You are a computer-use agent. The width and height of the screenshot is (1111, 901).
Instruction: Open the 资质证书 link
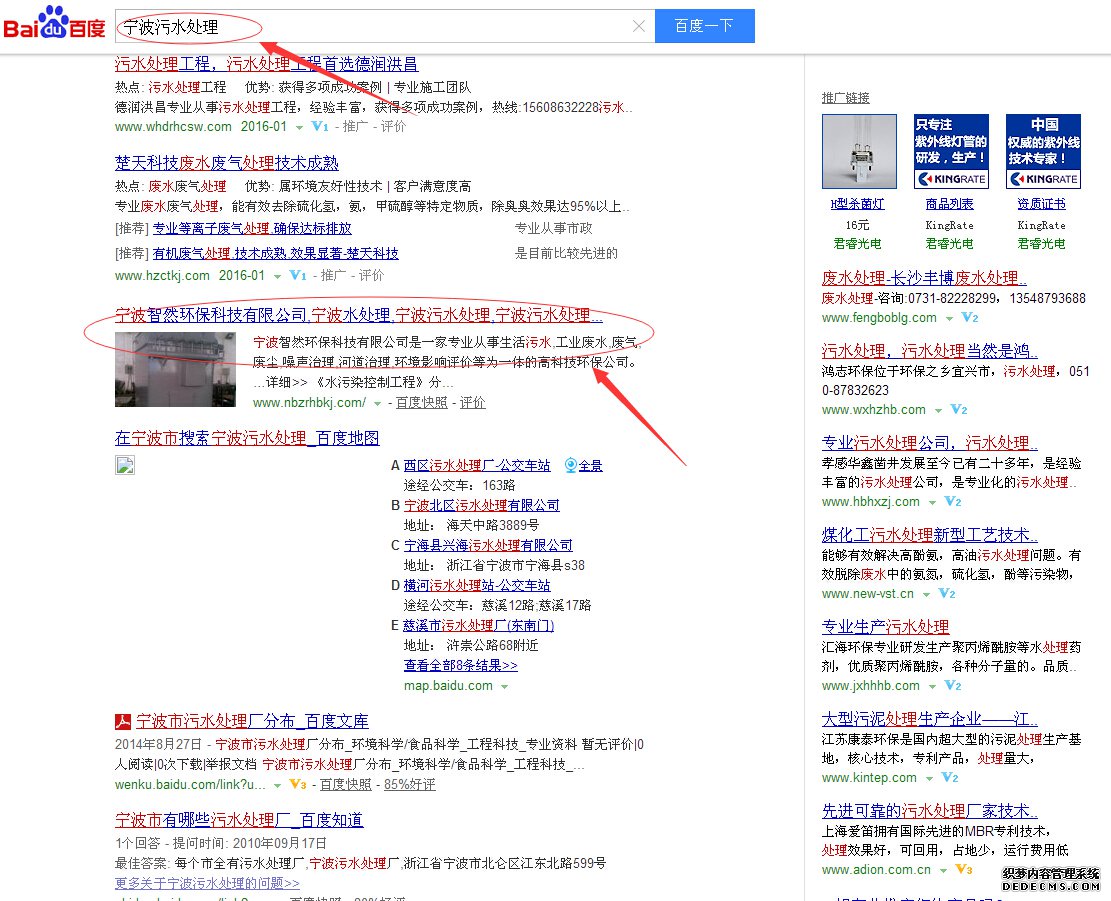point(1042,204)
